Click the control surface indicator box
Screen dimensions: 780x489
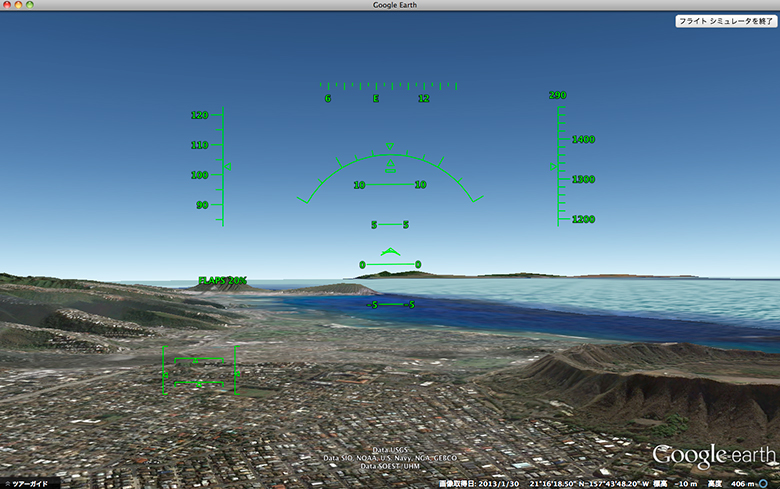coord(198,372)
